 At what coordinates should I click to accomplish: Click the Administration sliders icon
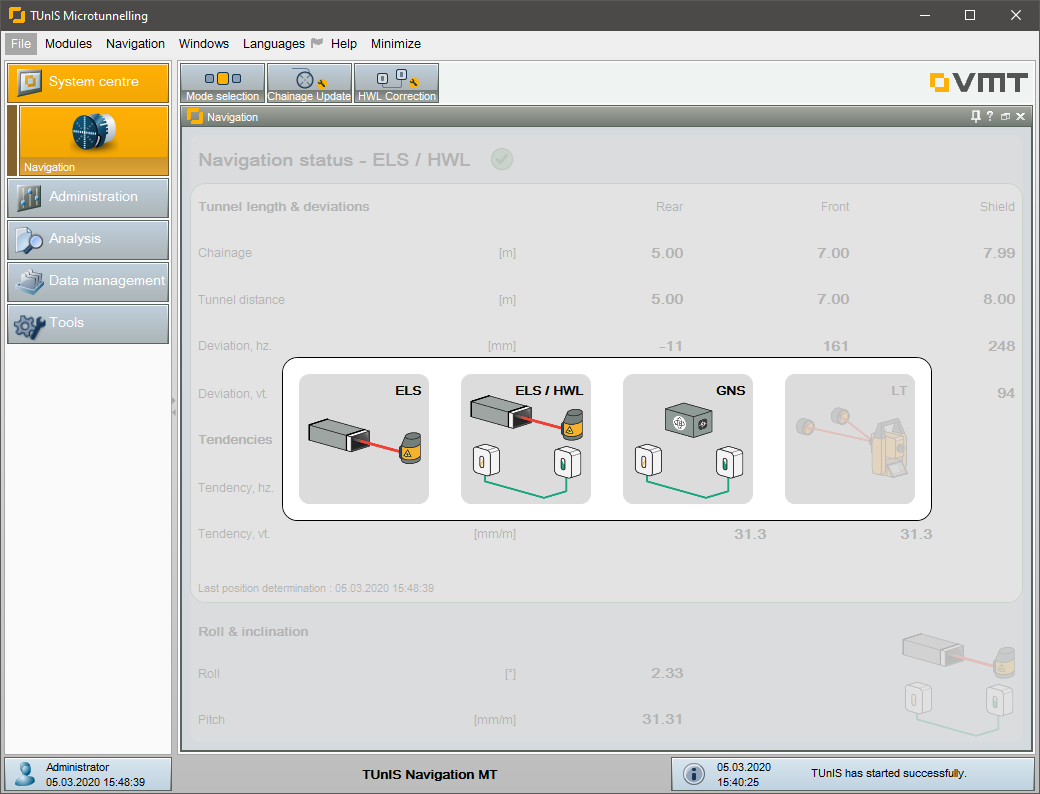pyautogui.click(x=29, y=198)
